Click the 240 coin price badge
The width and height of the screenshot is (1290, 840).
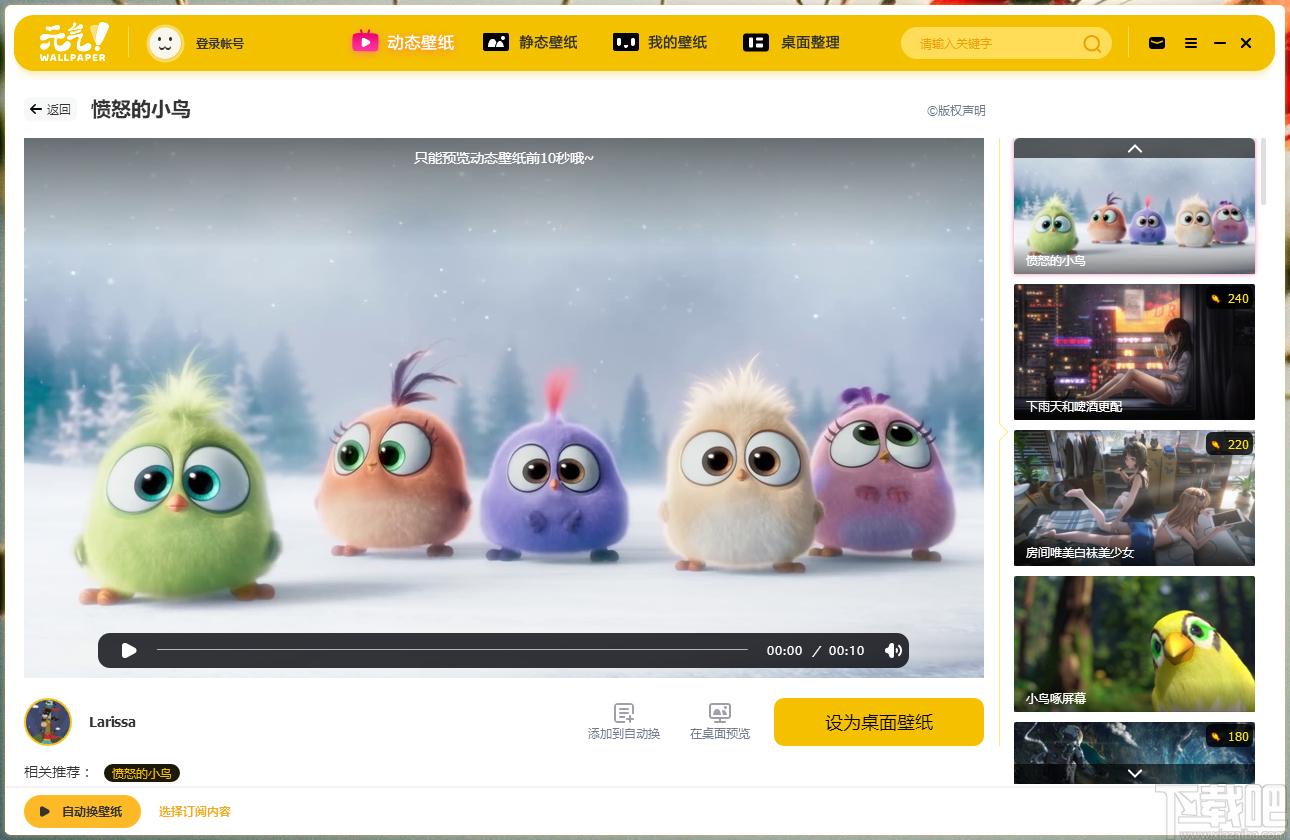(x=1229, y=298)
